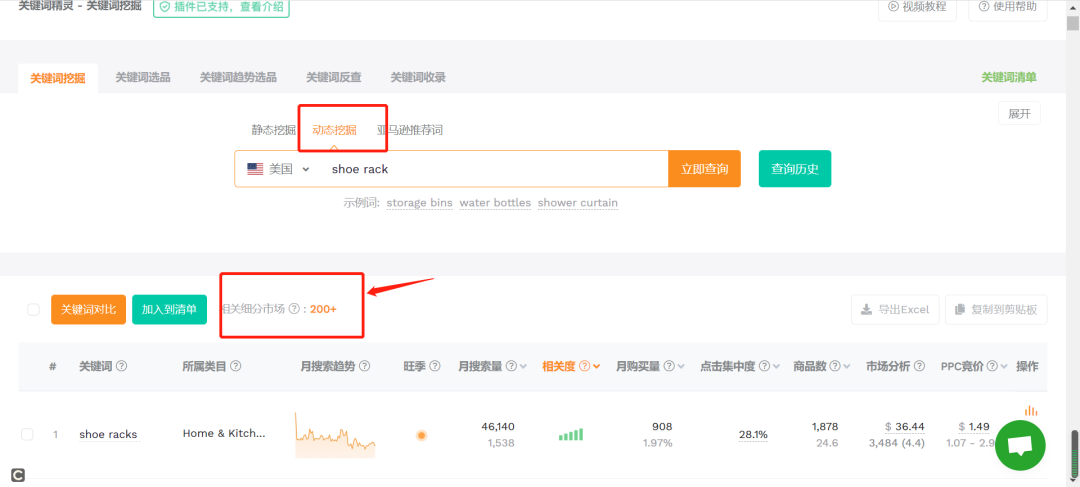Sort by 月购买量 using its arrow
This screenshot has width=1080, height=487.
point(681,366)
